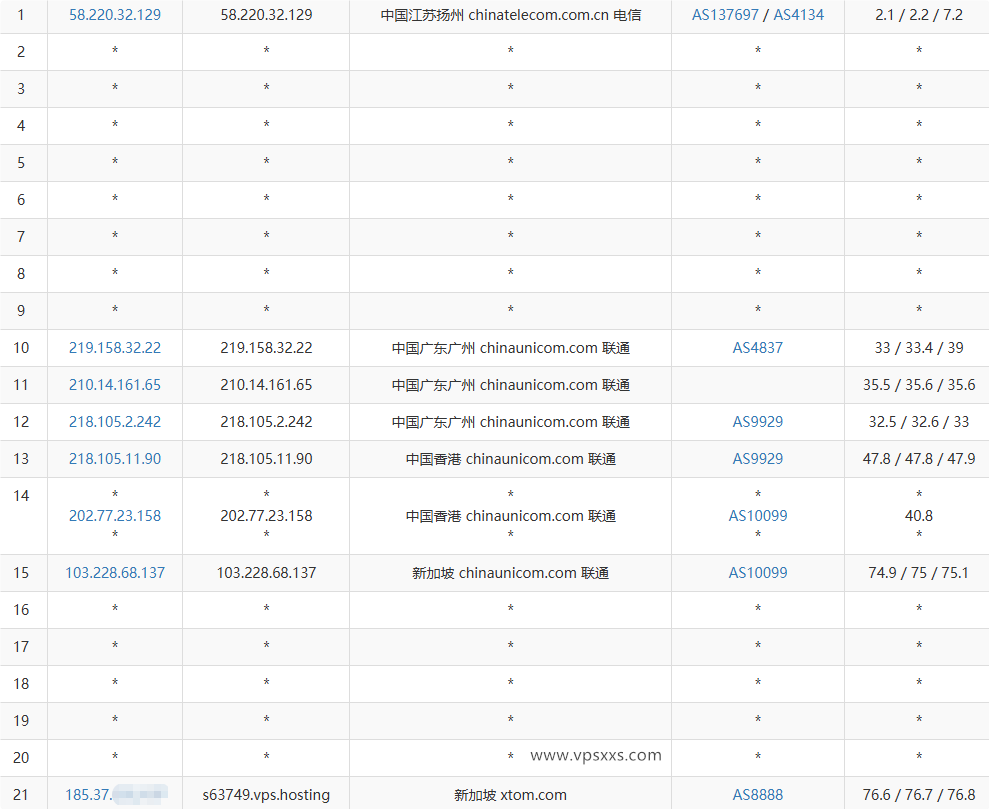The image size is (989, 809).
Task: Open AS9929 link in hop 12
Action: 758,422
